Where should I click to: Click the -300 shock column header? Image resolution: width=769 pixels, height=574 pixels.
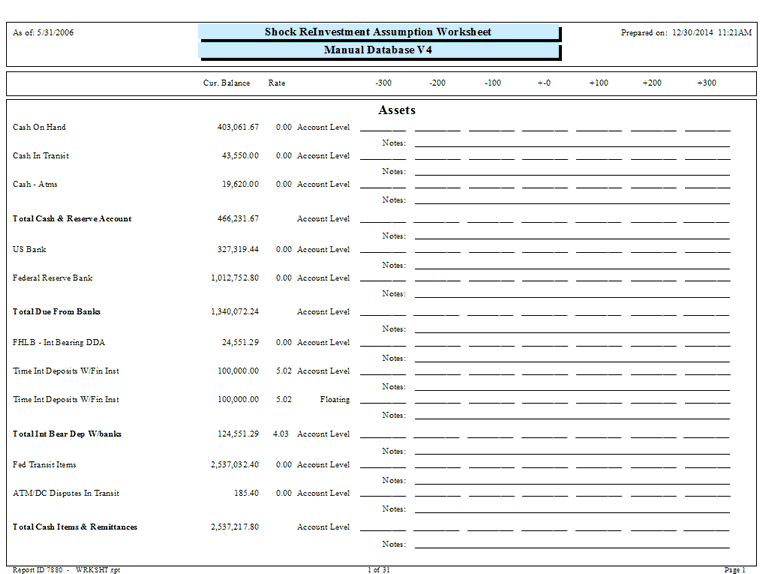tap(383, 83)
